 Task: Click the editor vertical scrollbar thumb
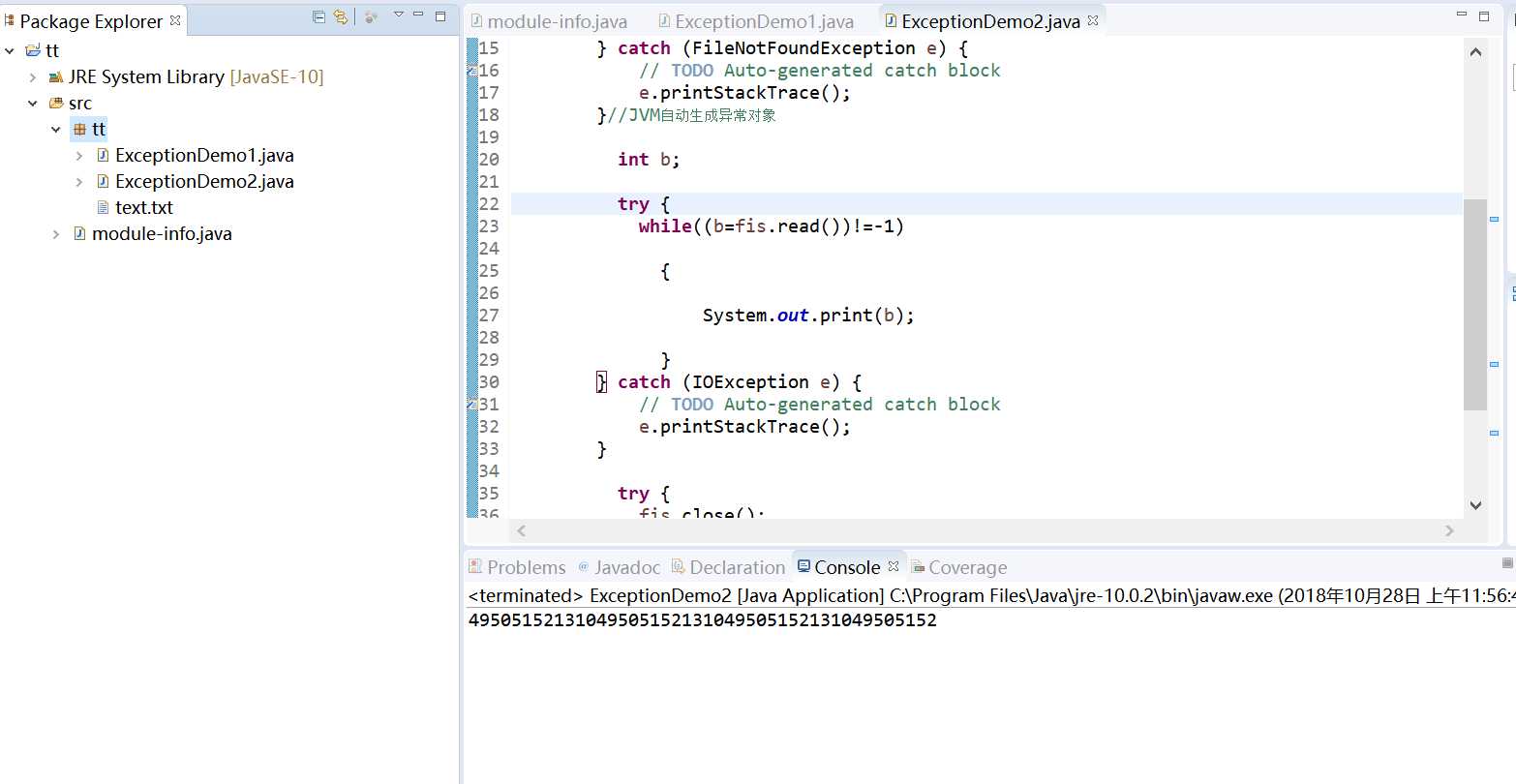[1475, 305]
